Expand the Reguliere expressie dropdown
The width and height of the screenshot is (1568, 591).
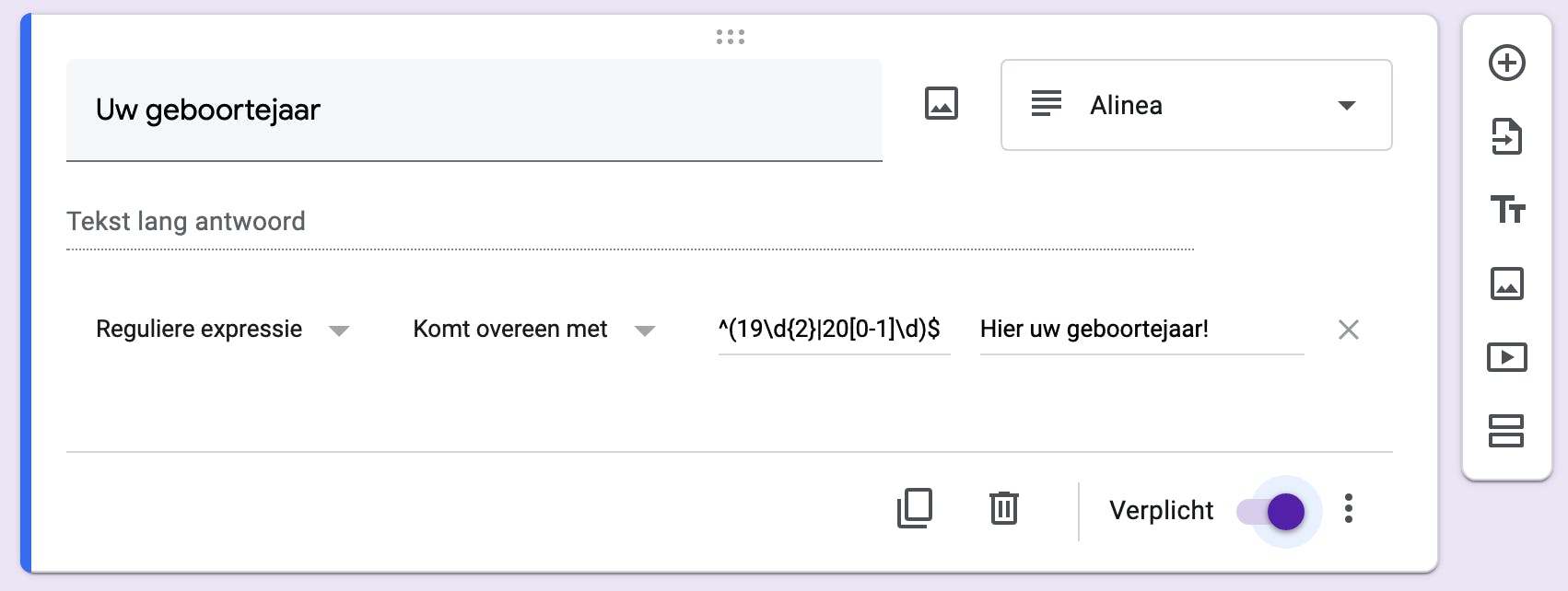[222, 330]
